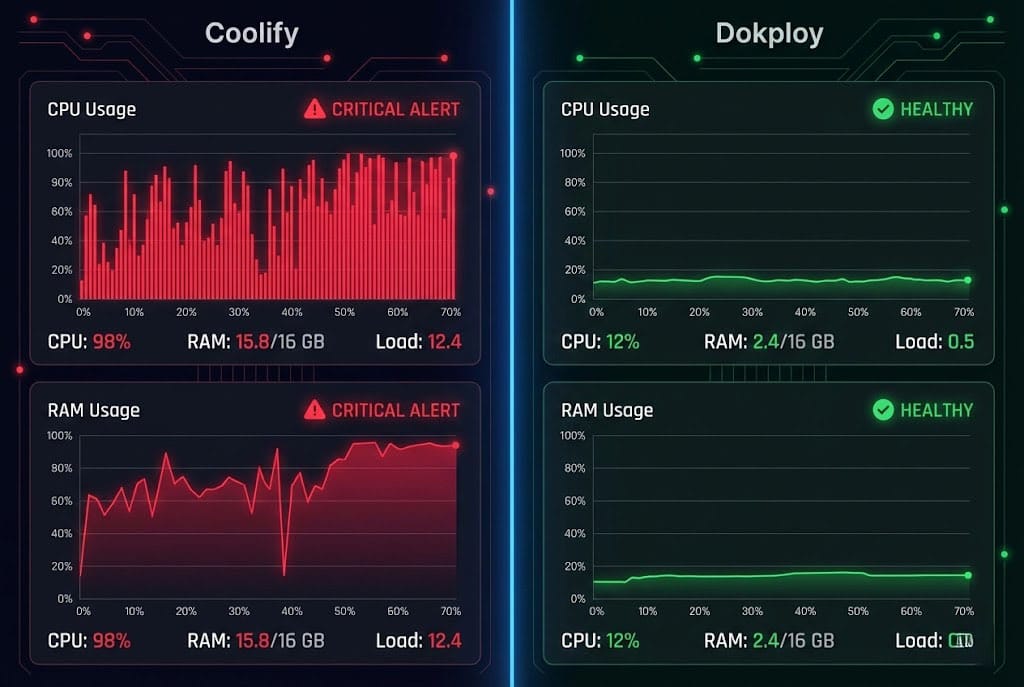Click the sharp dip in the Coolify RAM chart
Image resolution: width=1024 pixels, height=687 pixels.
tap(285, 574)
